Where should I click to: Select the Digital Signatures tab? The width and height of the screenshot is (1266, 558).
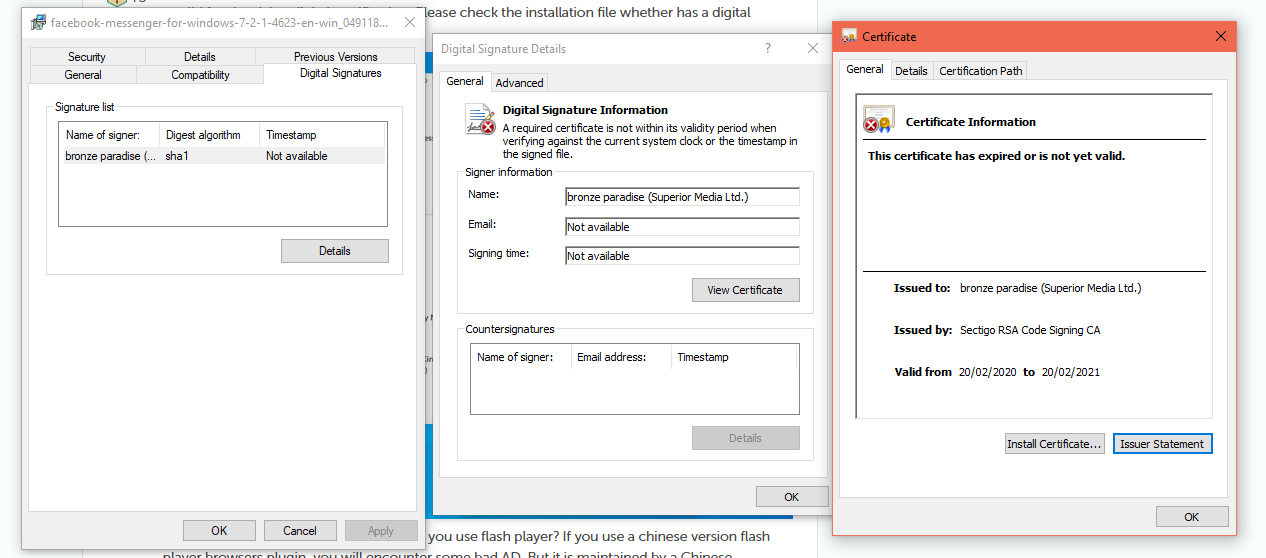340,74
